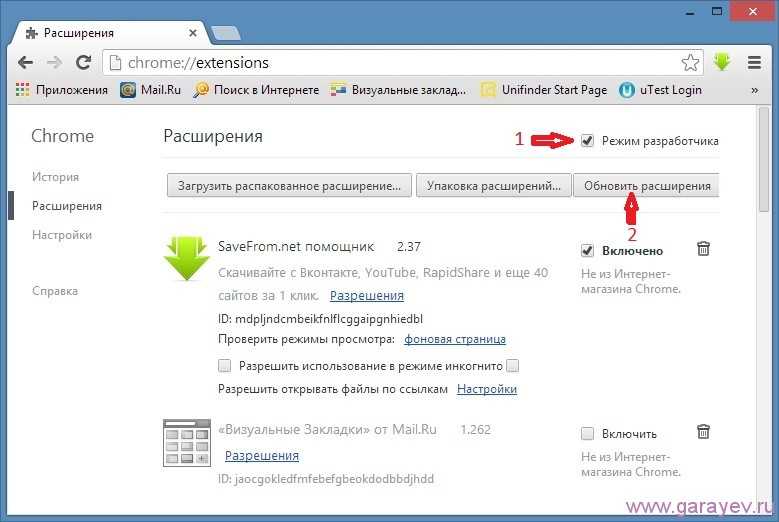Open Настройки in the Chrome sidebar

tap(62, 235)
